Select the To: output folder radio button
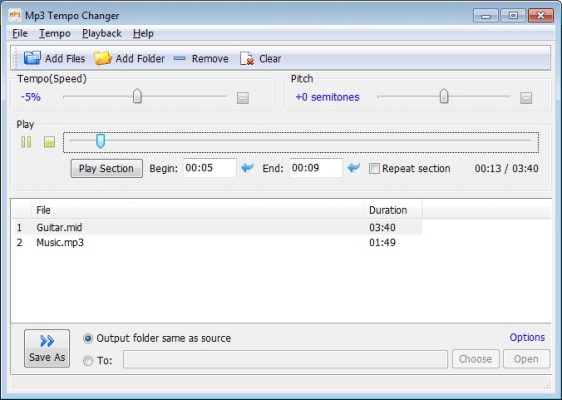Screen dimensions: 562x400 click(x=88, y=360)
